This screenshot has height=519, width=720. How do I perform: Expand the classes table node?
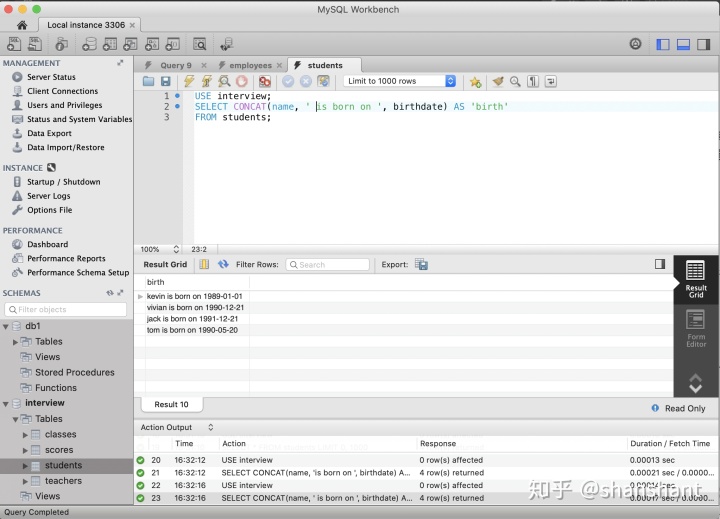tap(25, 434)
